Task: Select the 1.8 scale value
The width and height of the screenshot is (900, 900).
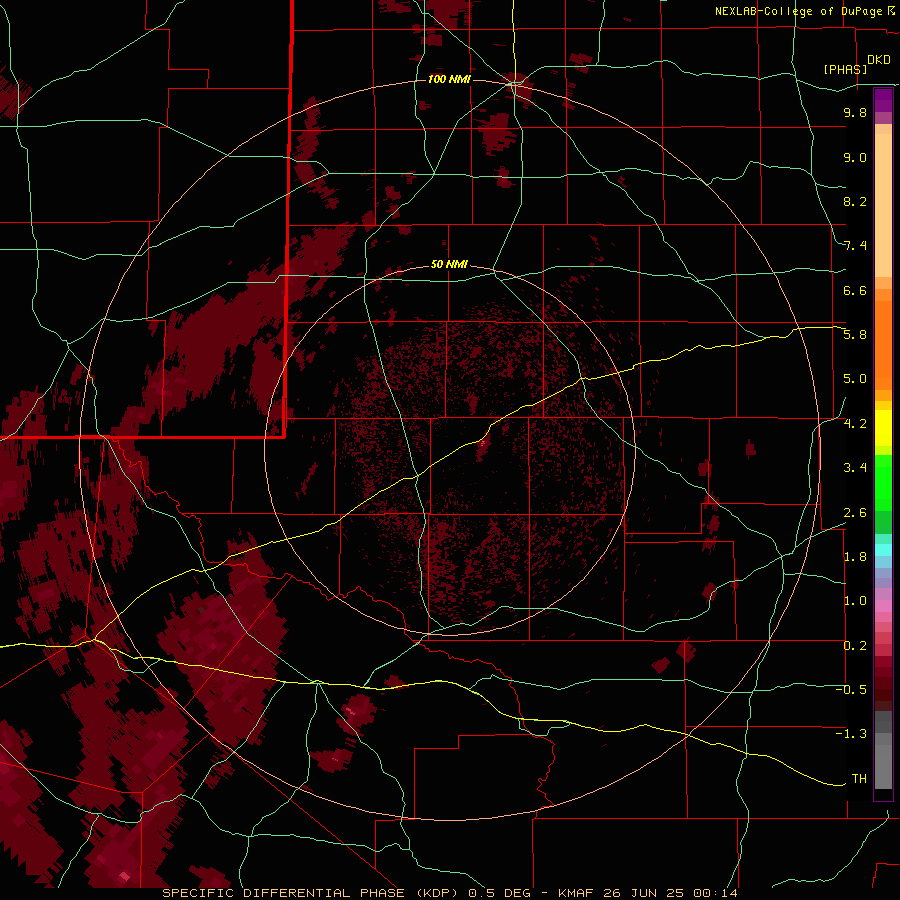Action: [855, 557]
